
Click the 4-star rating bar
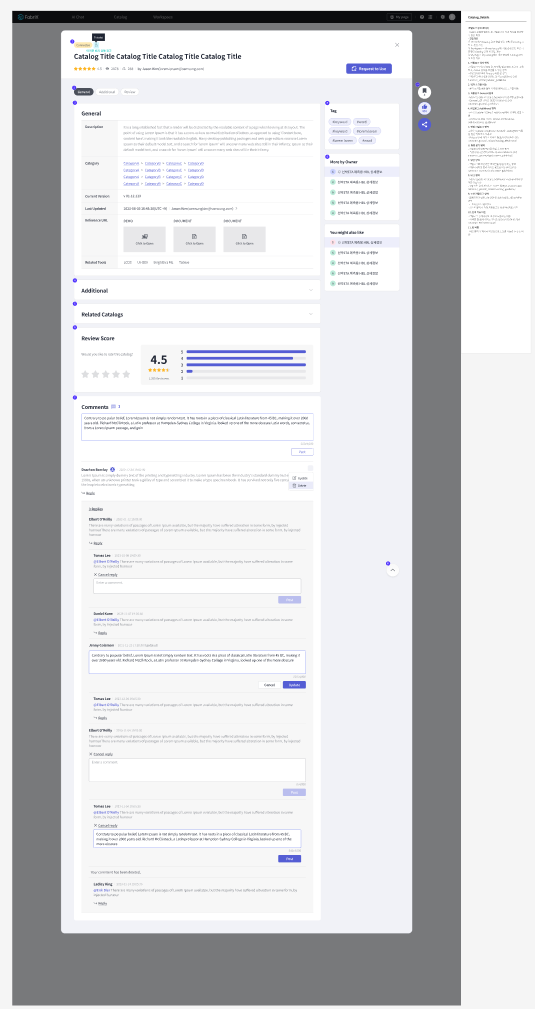click(x=247, y=358)
